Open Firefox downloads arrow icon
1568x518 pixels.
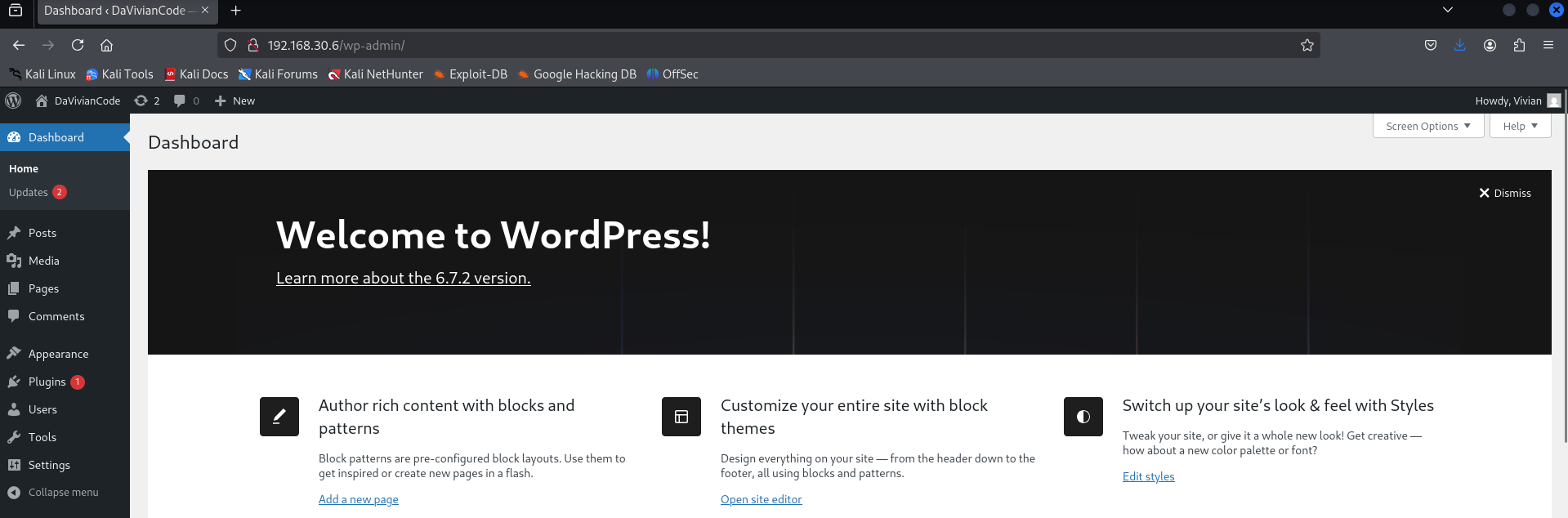pyautogui.click(x=1460, y=45)
